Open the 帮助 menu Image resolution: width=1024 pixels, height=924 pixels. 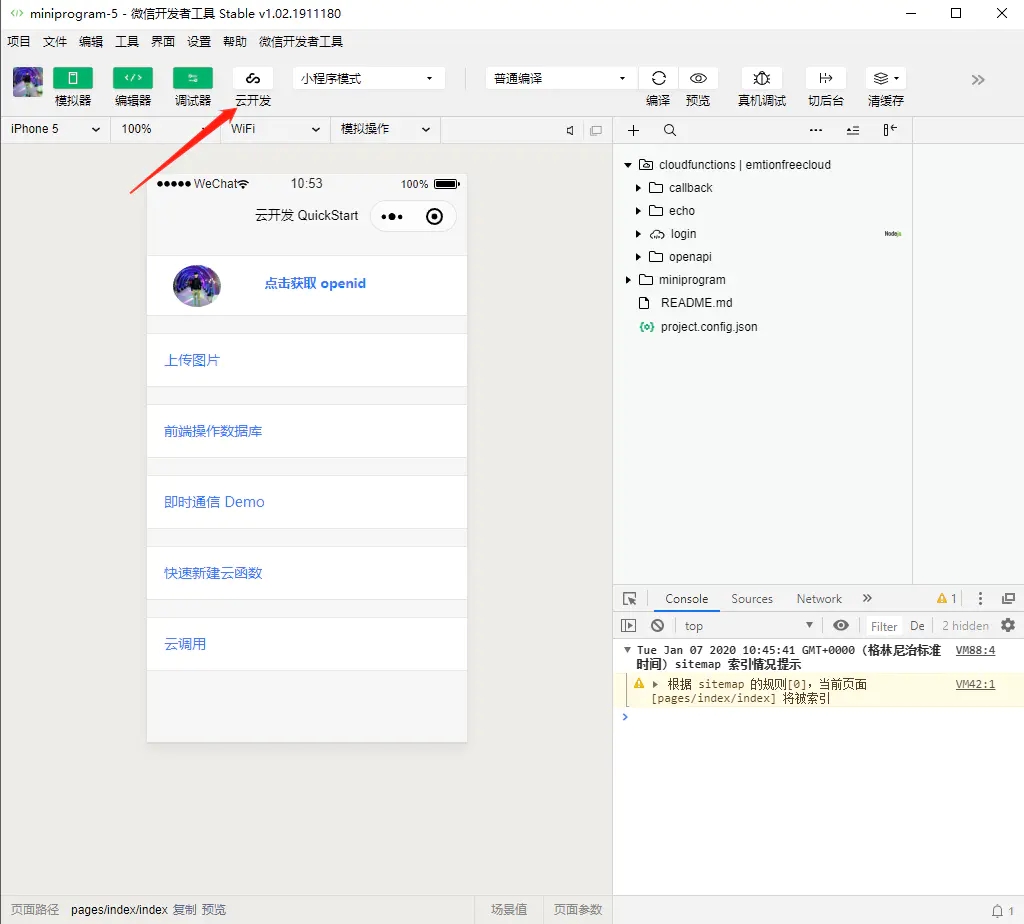(234, 42)
